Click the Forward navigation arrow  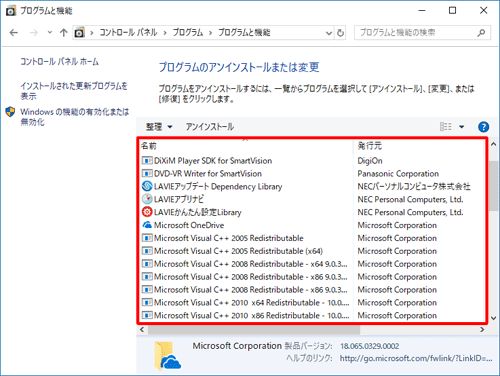coord(33,33)
